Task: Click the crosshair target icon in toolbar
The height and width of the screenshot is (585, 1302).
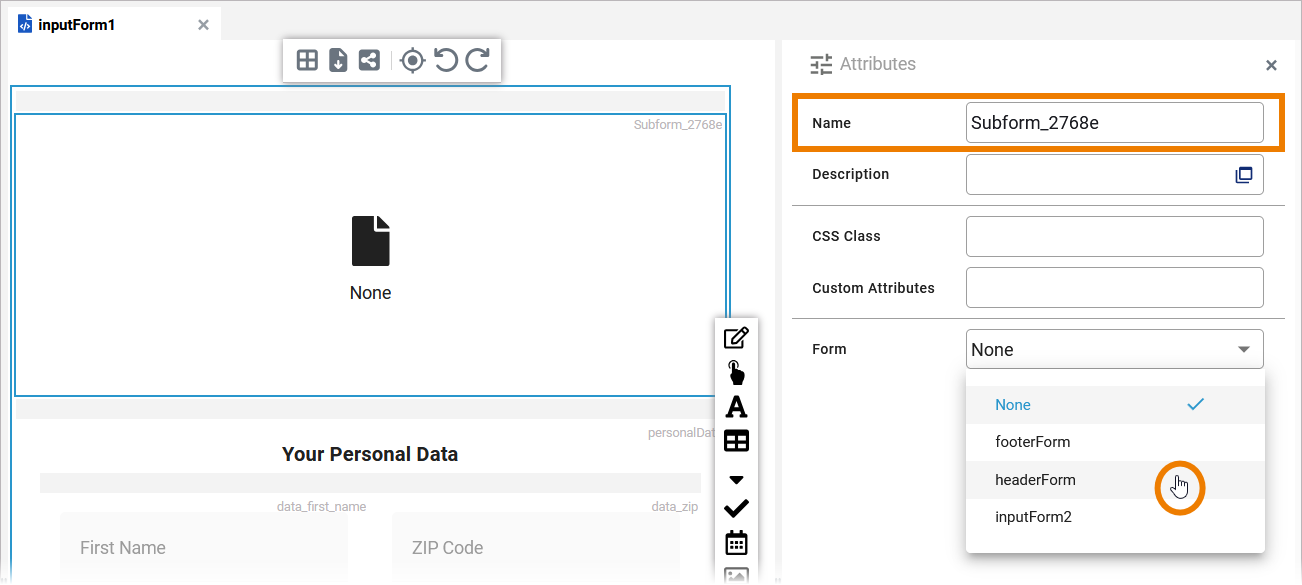Action: point(412,61)
